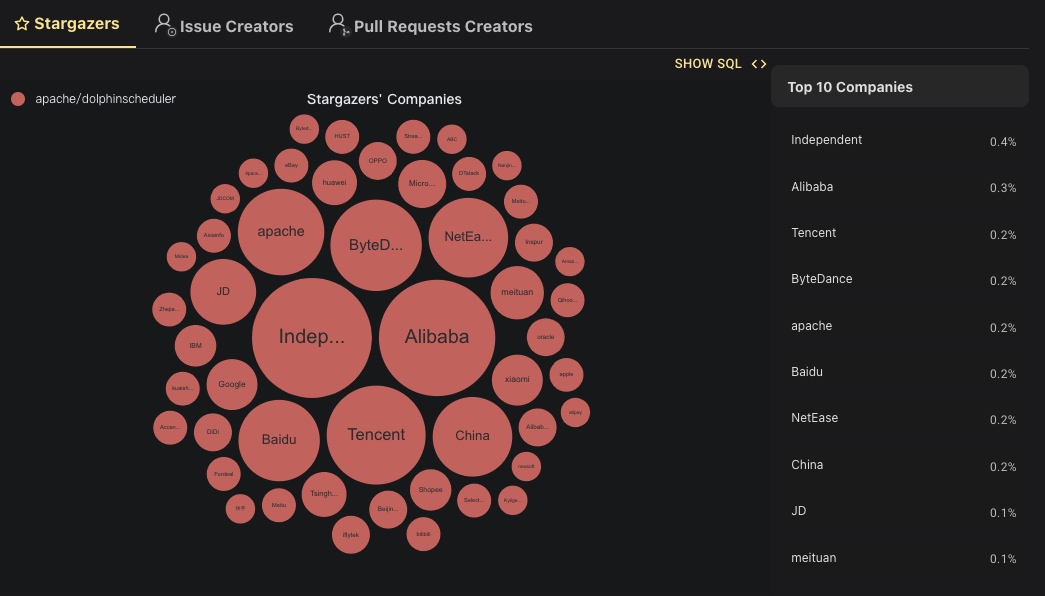The width and height of the screenshot is (1045, 596).
Task: Select Independent in Top 10 Companies list
Action: click(x=826, y=140)
